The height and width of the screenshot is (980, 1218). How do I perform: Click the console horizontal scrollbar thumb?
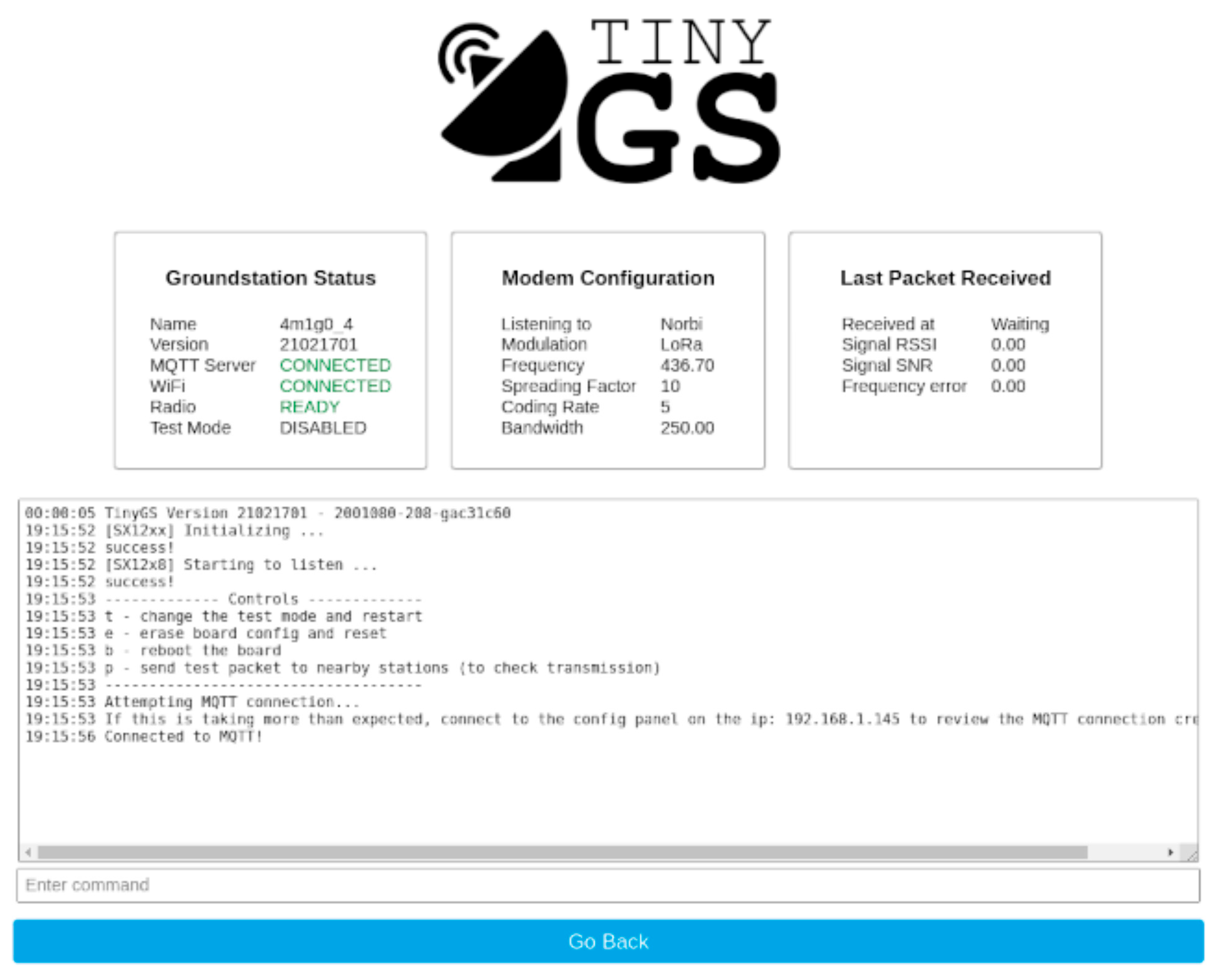coord(562,852)
